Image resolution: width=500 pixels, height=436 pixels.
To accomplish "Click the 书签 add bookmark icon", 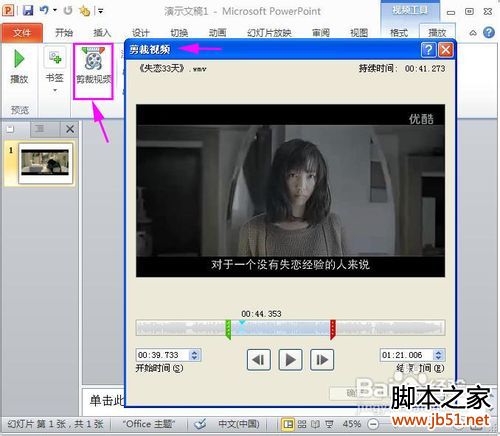I will pos(54,57).
